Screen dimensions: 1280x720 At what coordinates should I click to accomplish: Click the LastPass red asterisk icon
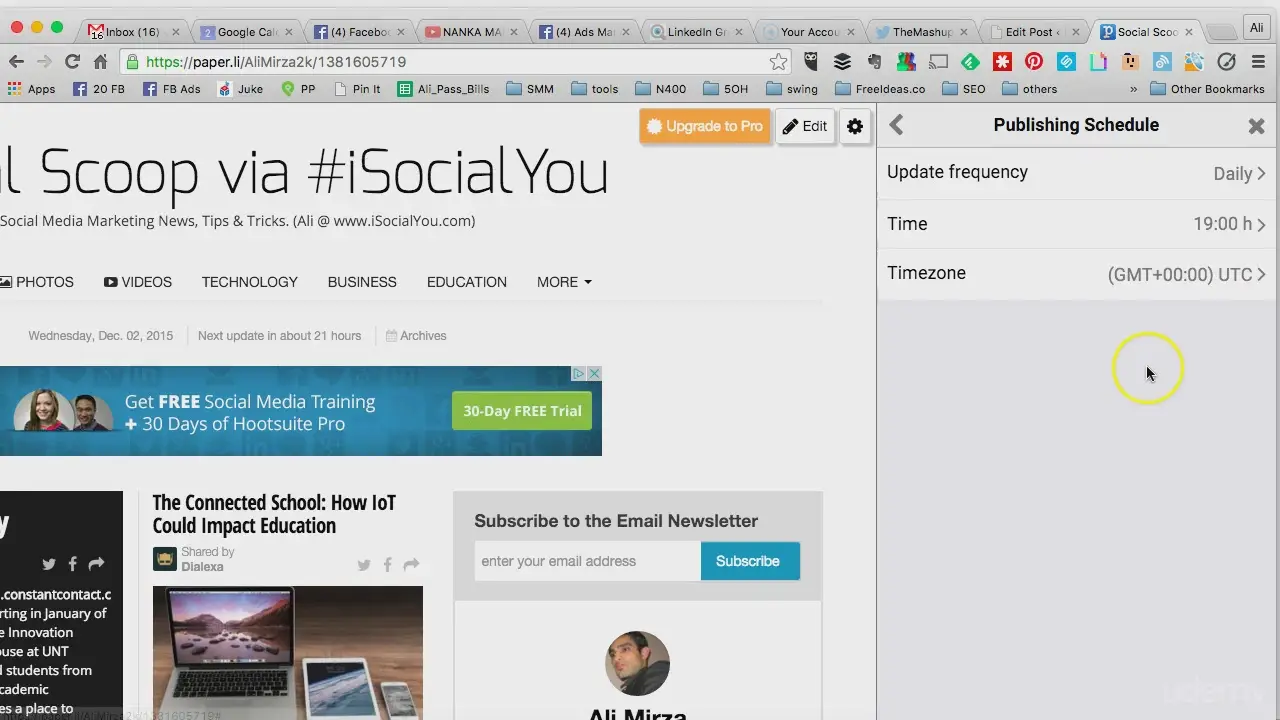point(1002,62)
